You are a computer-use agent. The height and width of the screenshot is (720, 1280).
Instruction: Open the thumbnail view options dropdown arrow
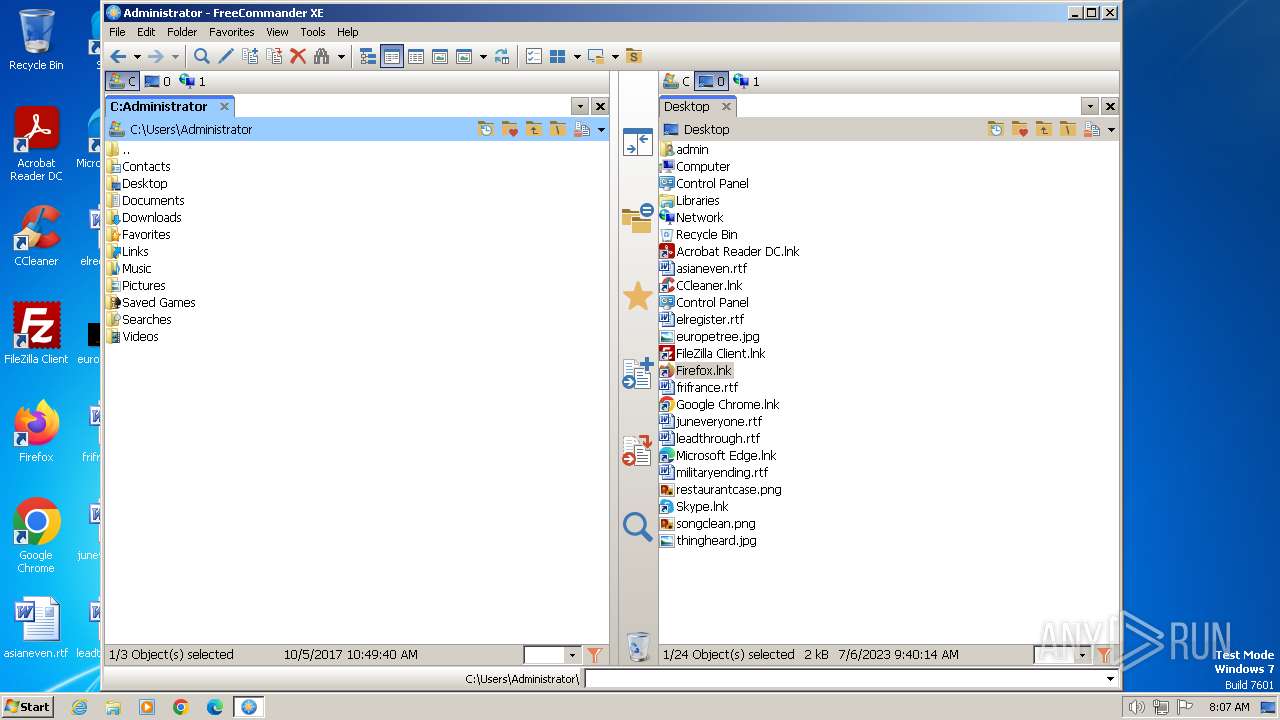coord(483,57)
